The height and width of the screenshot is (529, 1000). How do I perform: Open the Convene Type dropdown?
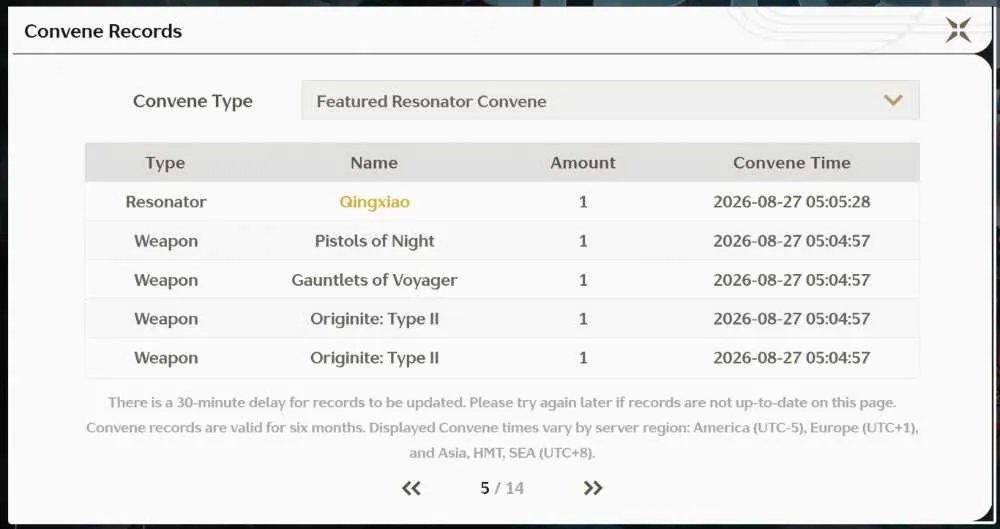pos(610,100)
